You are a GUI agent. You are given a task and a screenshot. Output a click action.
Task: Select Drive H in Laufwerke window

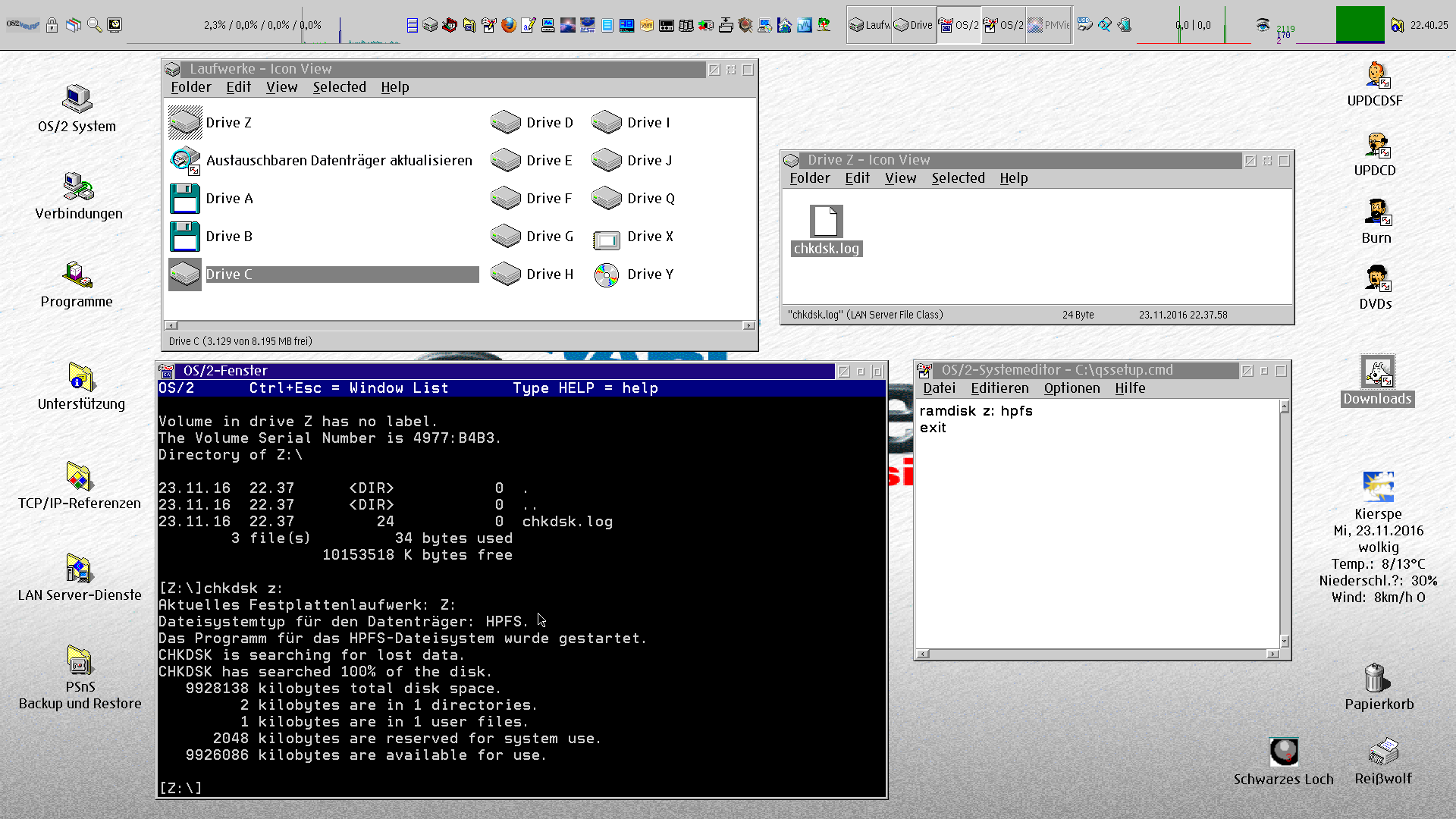[532, 275]
